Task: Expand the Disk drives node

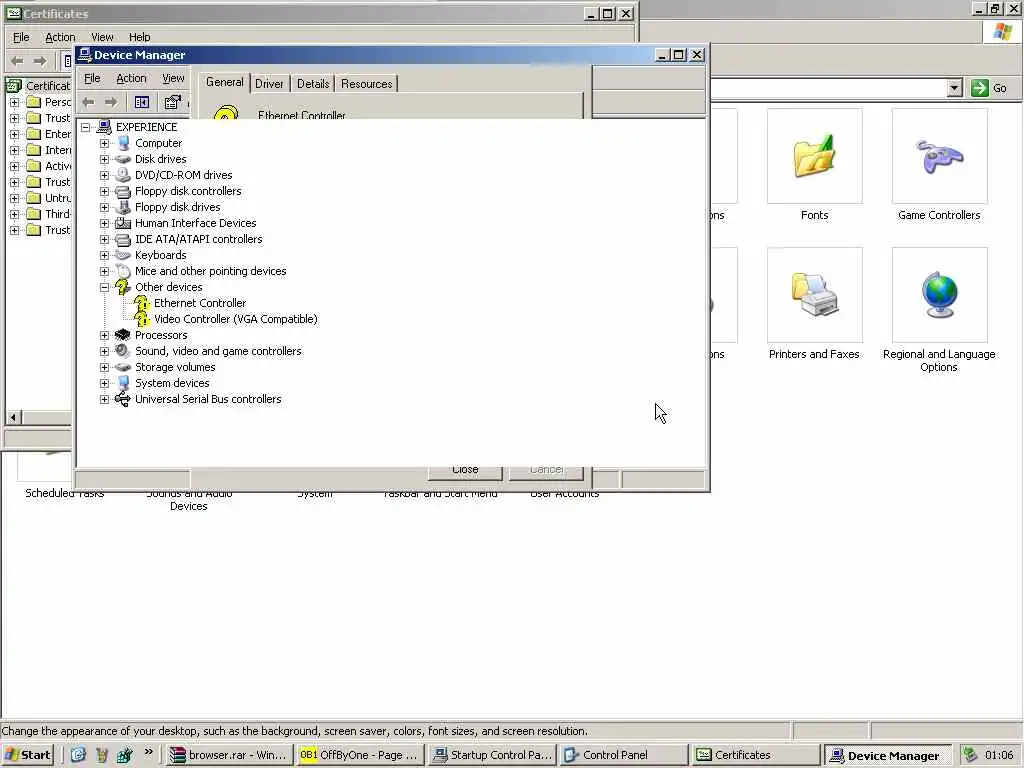Action: point(104,159)
